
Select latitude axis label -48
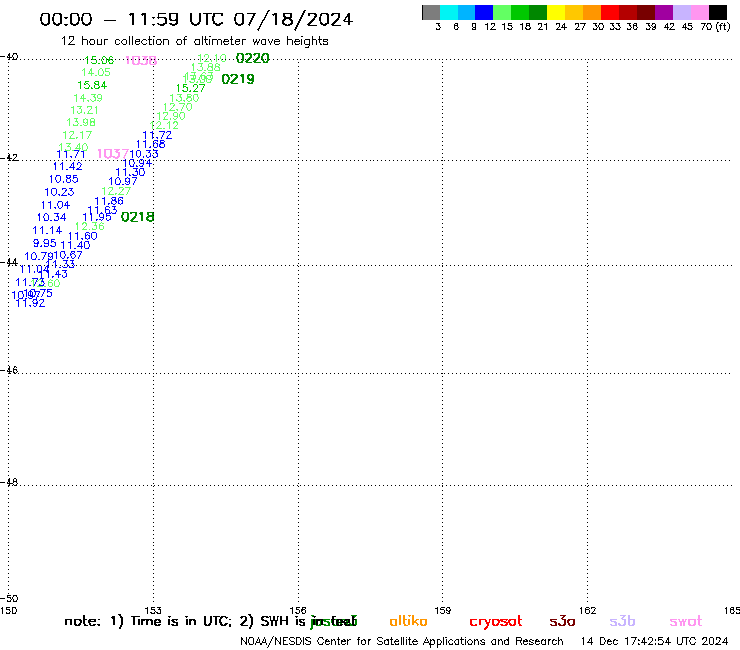click(x=9, y=482)
